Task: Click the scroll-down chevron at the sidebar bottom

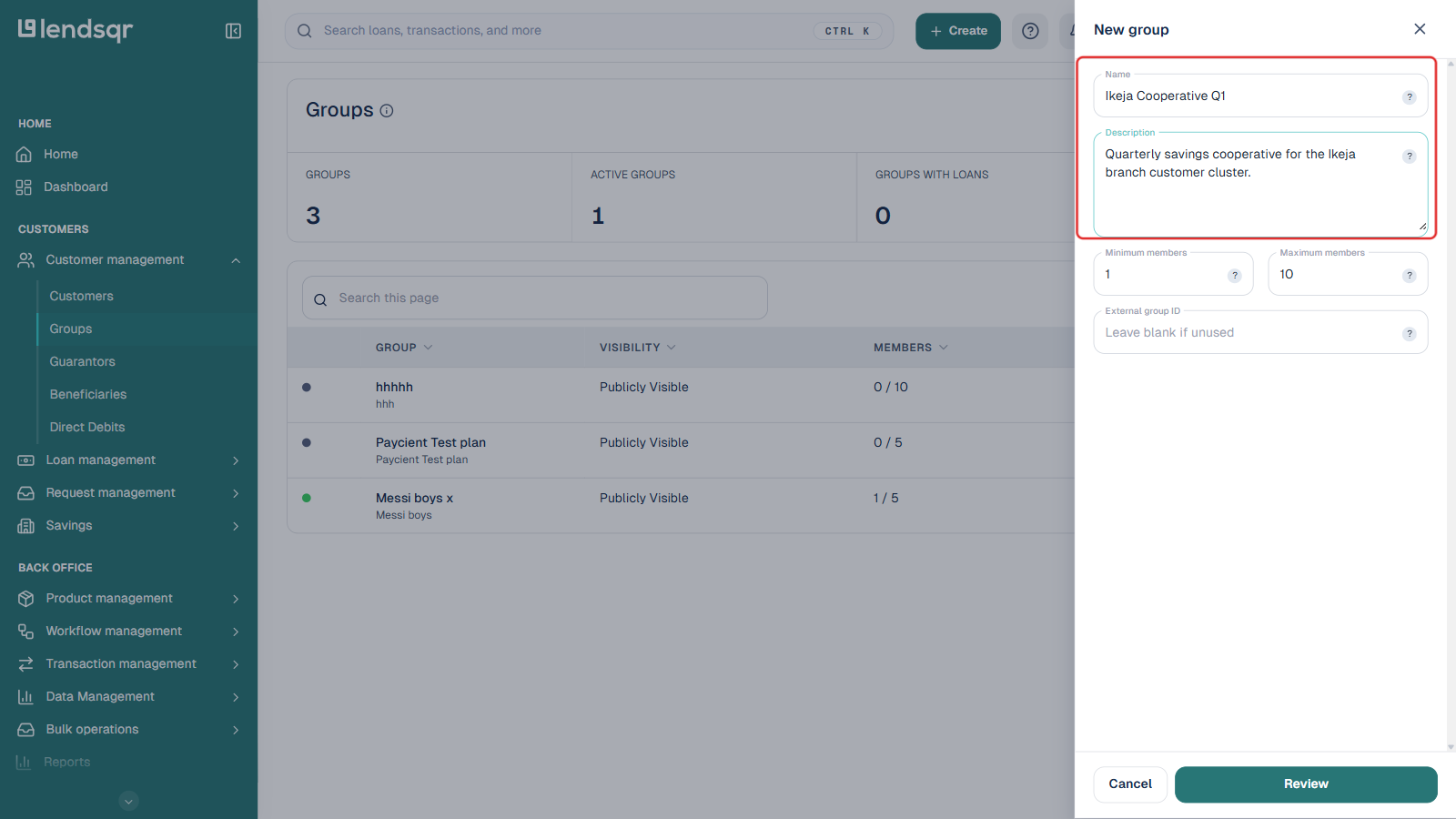Action: [129, 802]
